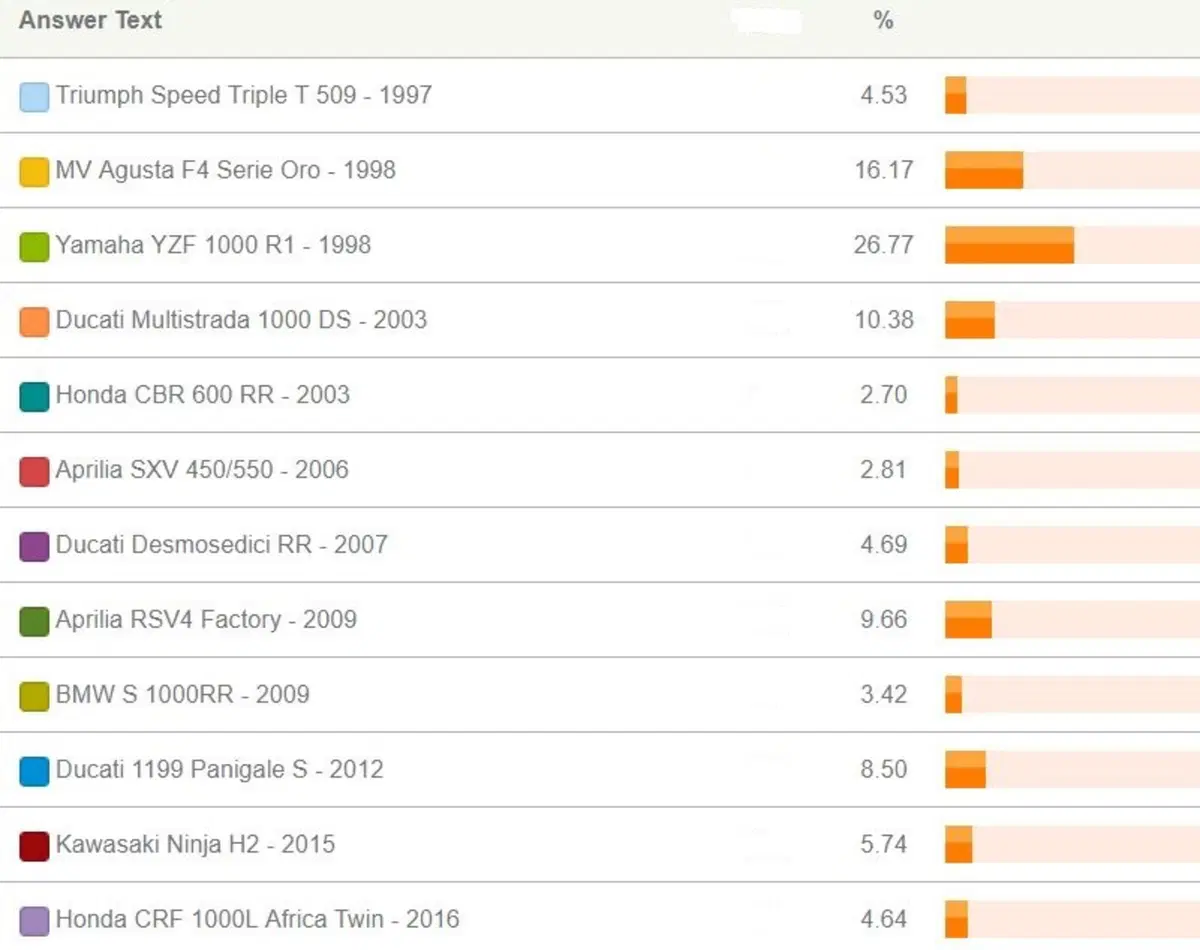Select 'Kawasaki Ninja H2 - 2015' text
Viewport: 1200px width, 950px height.
(x=195, y=845)
